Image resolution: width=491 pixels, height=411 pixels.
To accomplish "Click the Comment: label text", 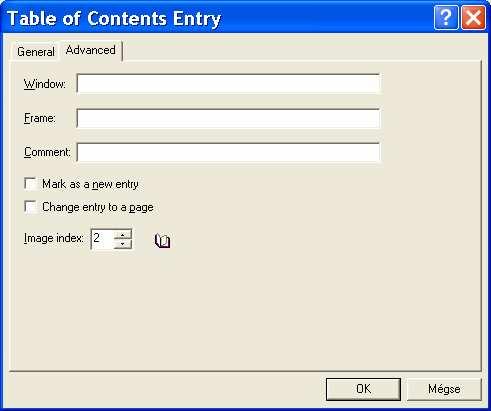I will [47, 152].
